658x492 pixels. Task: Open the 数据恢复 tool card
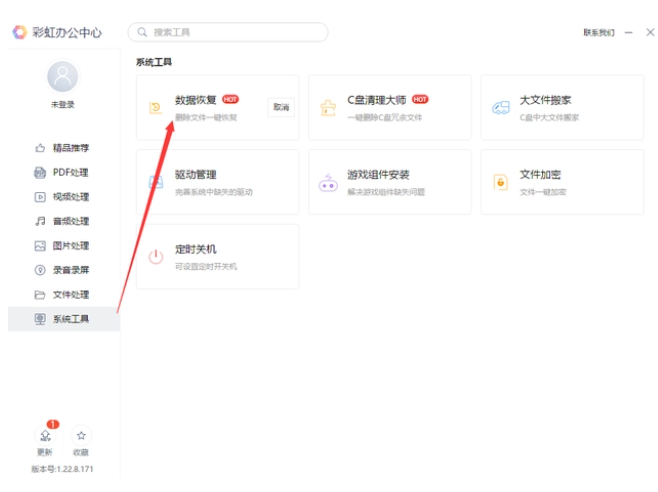click(217, 107)
